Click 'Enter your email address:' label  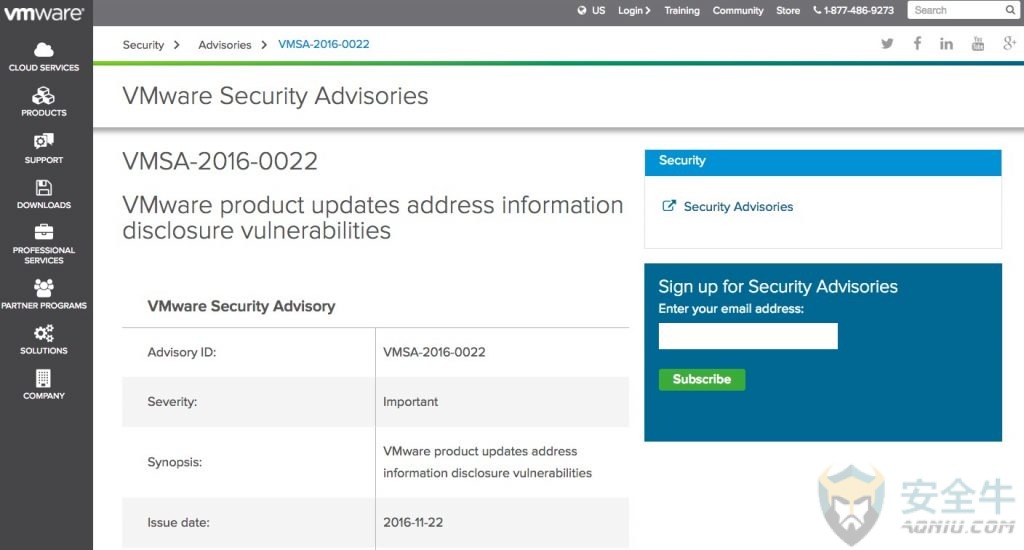coord(731,309)
